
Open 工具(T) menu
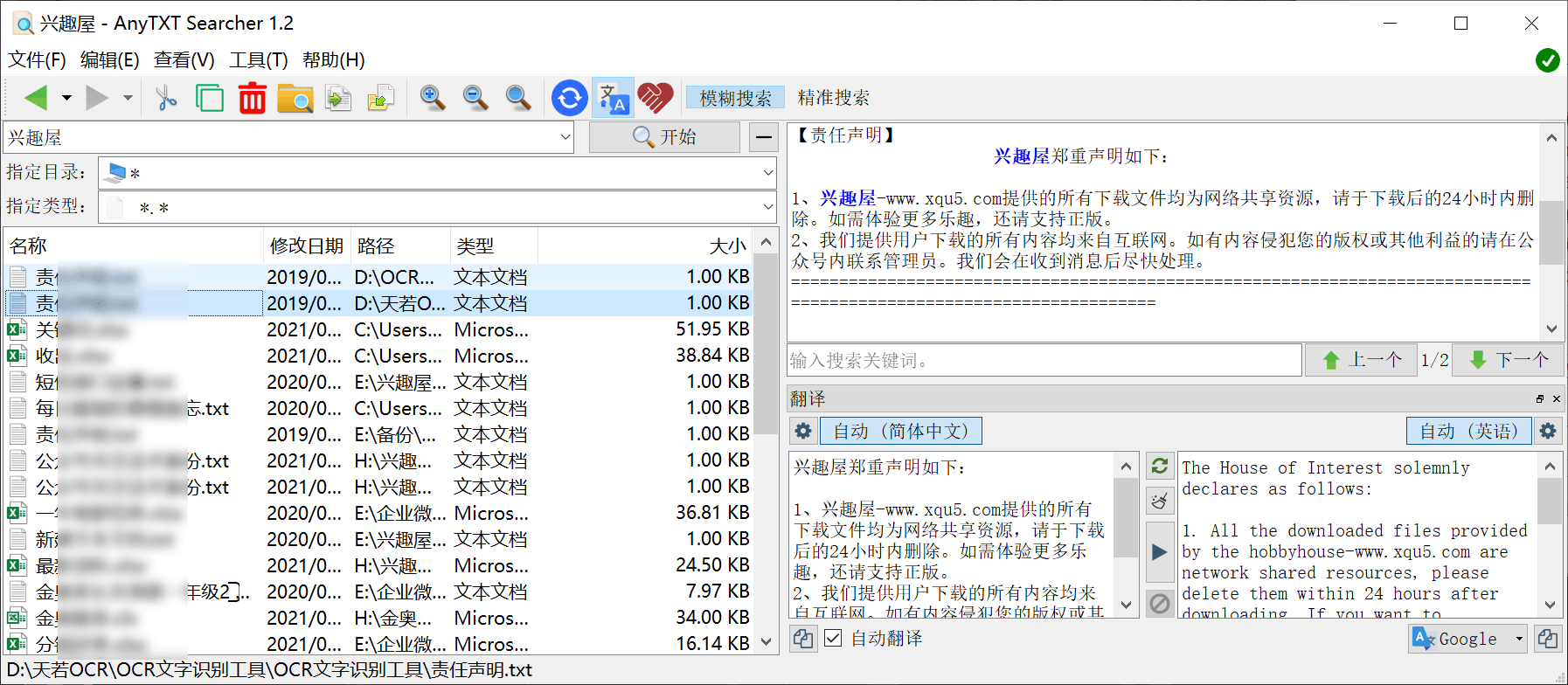pyautogui.click(x=259, y=59)
